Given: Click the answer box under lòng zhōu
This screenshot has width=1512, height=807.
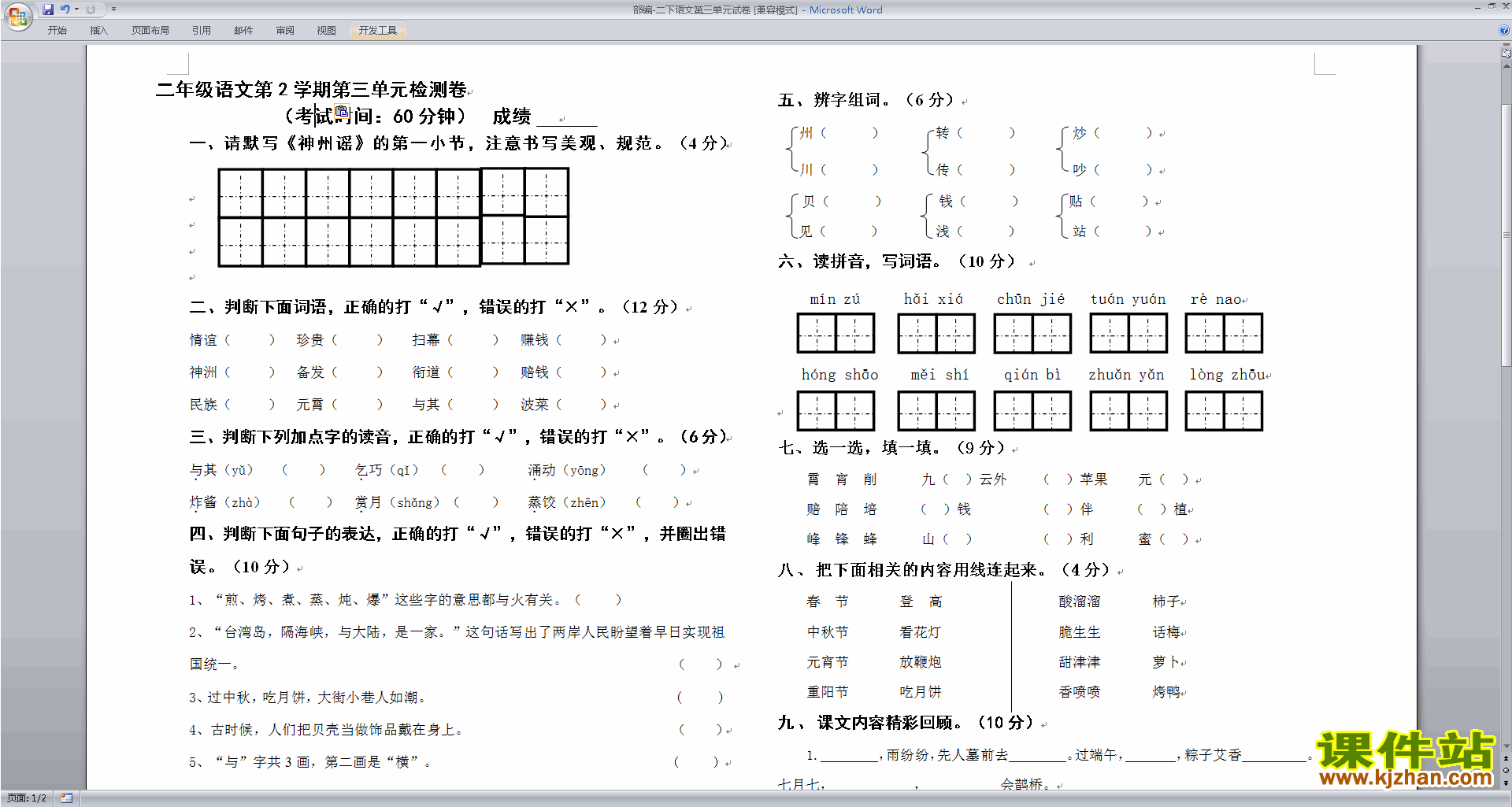Looking at the screenshot, I should pyautogui.click(x=1224, y=410).
